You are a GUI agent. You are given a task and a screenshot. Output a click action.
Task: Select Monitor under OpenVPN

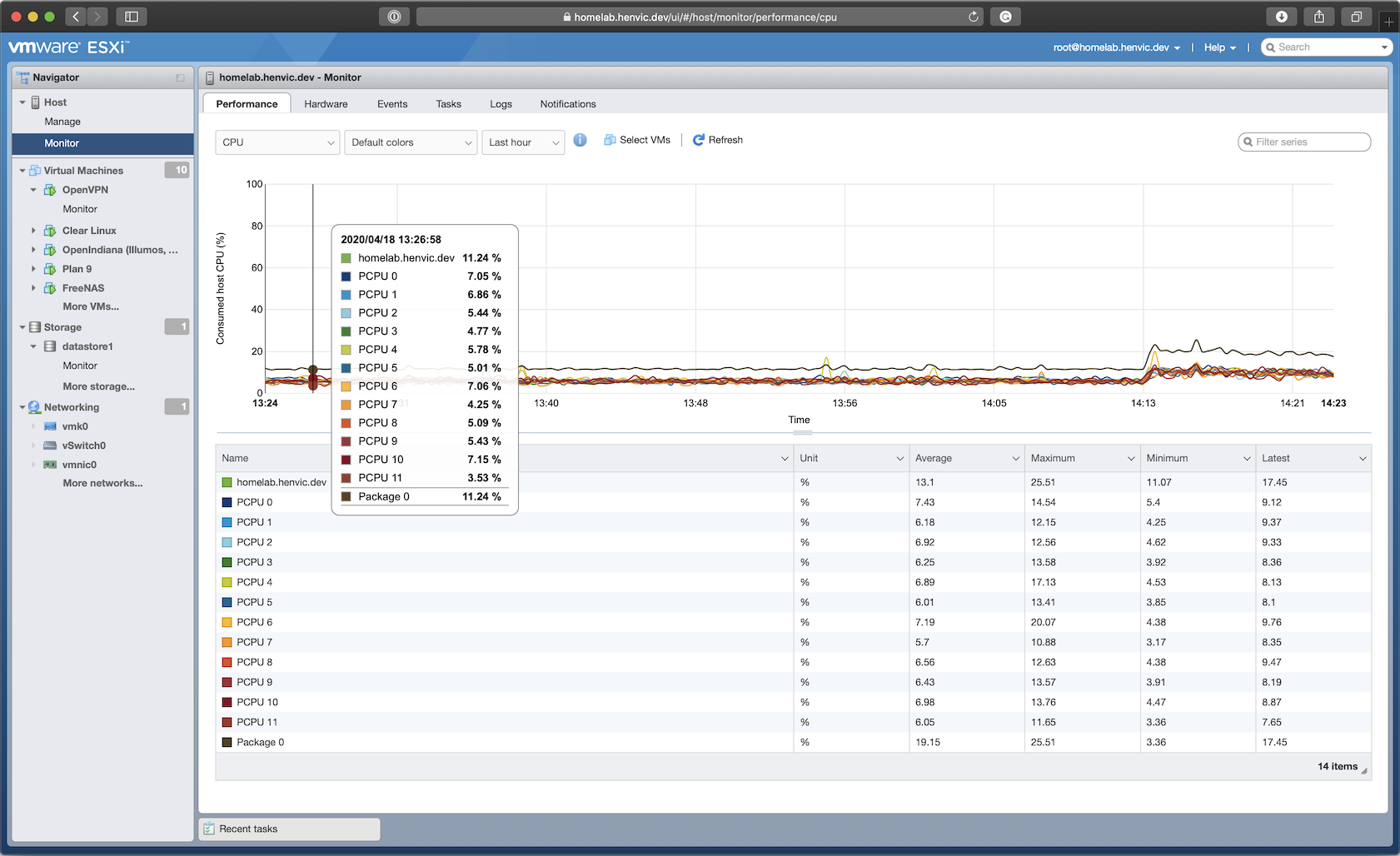pyautogui.click(x=80, y=209)
